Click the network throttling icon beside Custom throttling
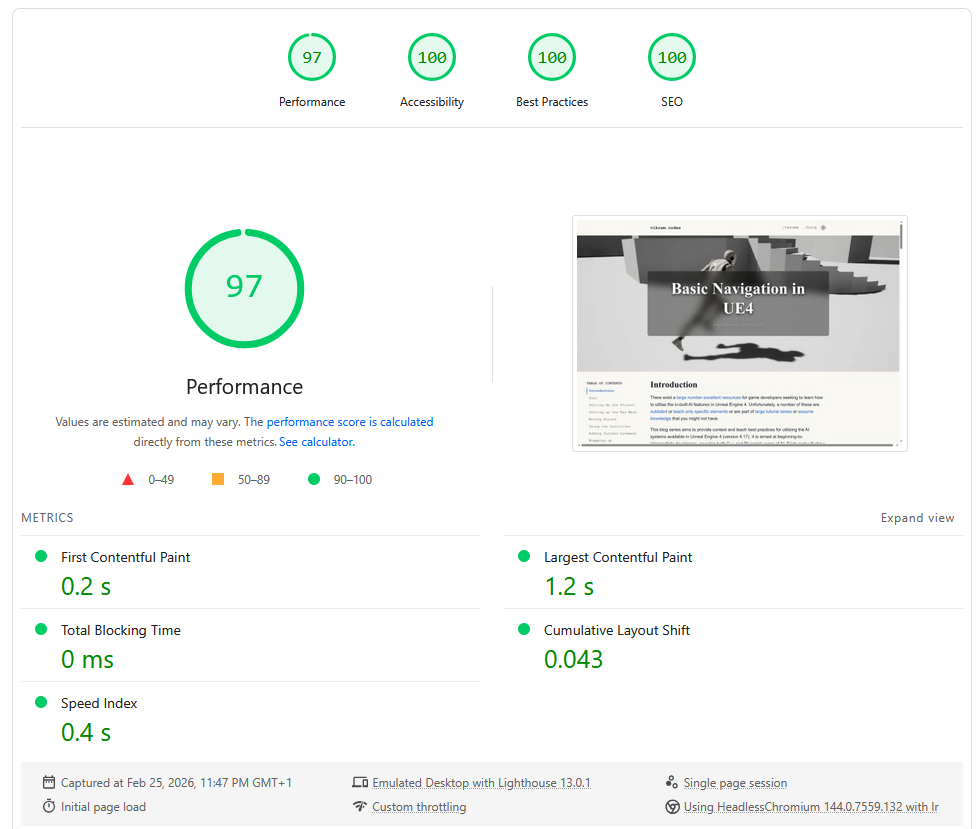Screen dimensions: 980x829 click(360, 807)
